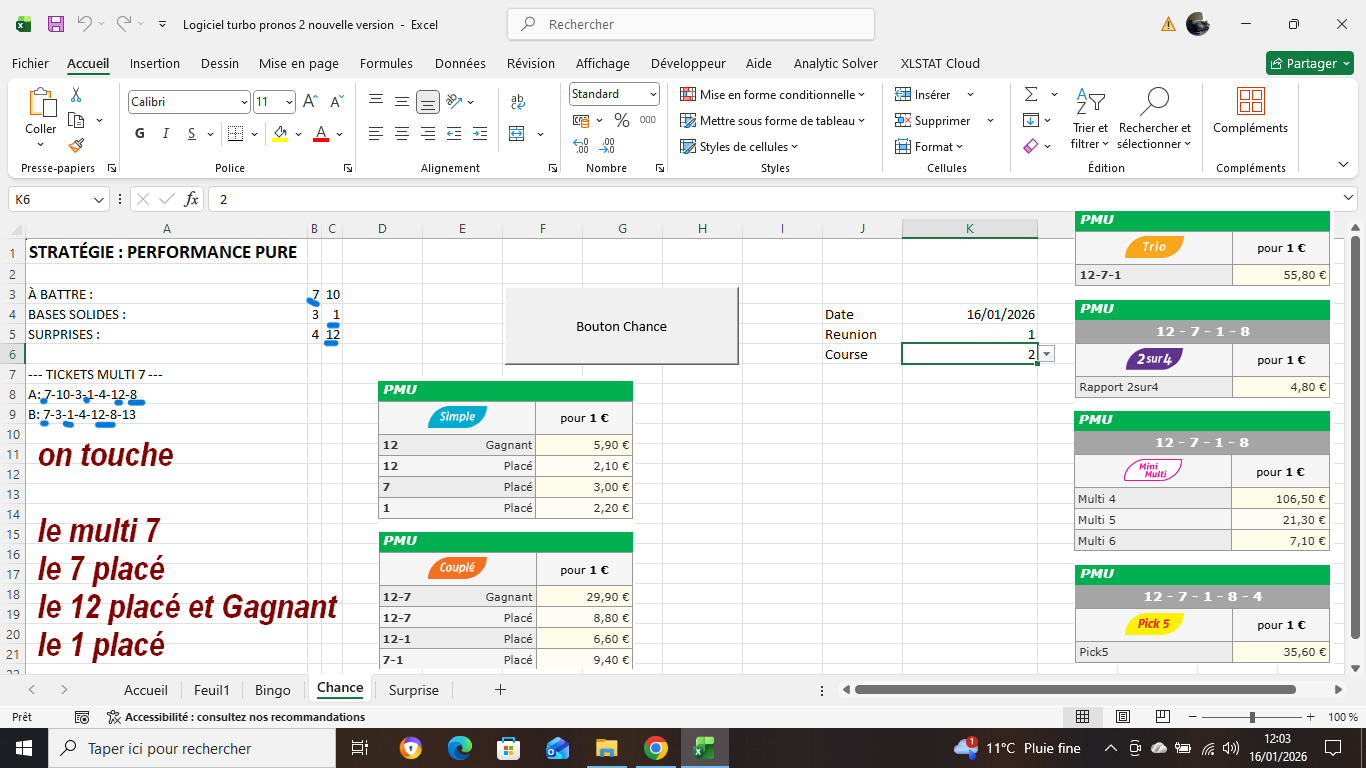Click the increase indent icon

480,134
